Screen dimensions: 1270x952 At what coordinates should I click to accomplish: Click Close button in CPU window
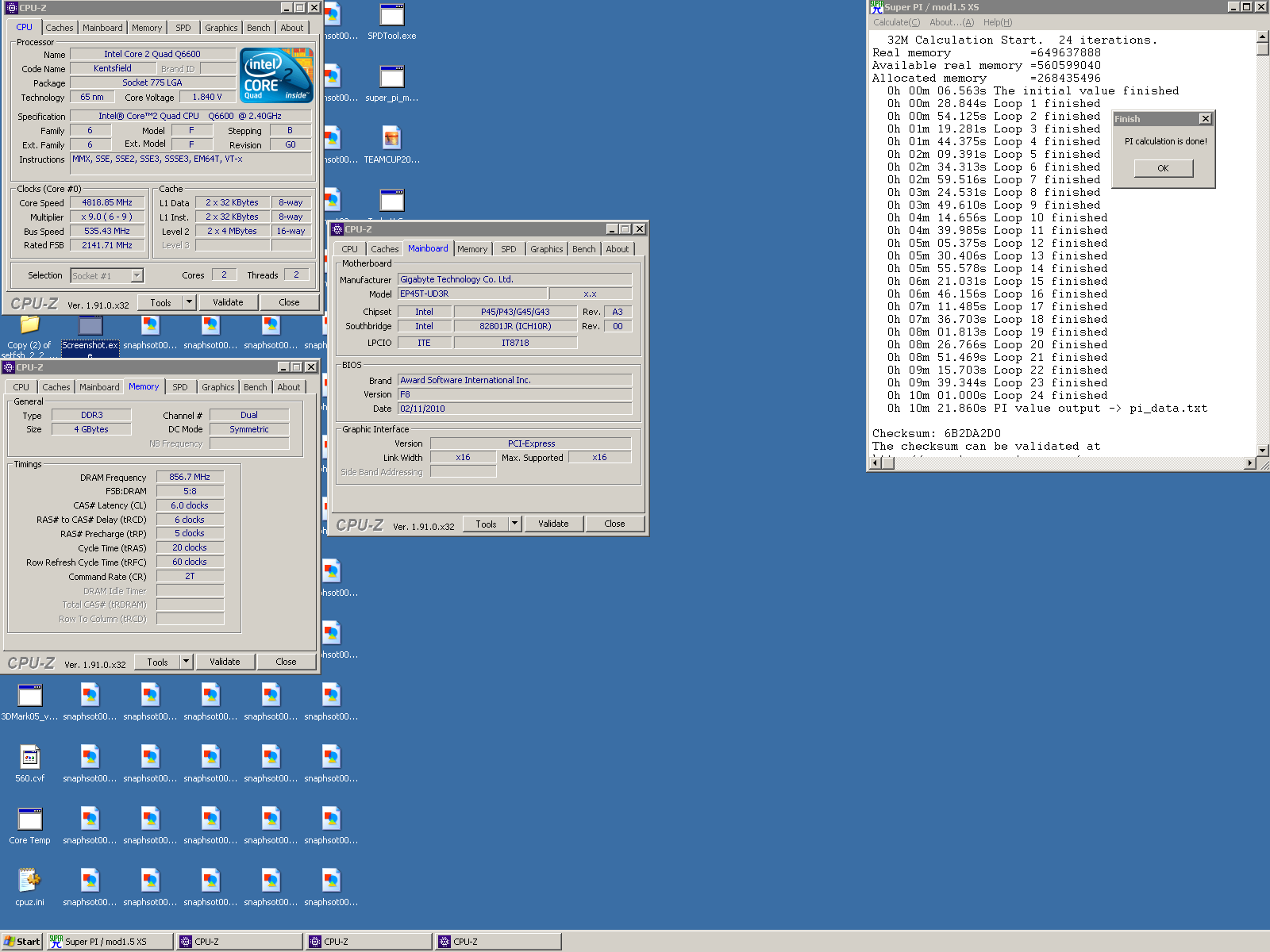tap(289, 302)
